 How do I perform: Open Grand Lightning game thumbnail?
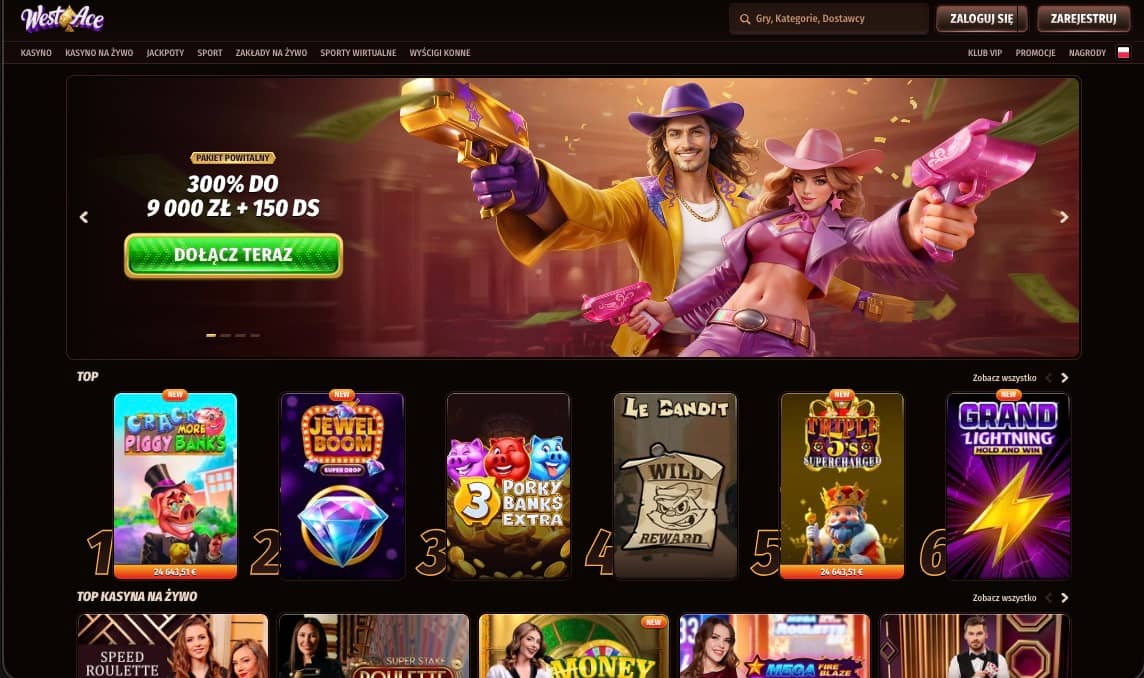pos(1008,486)
